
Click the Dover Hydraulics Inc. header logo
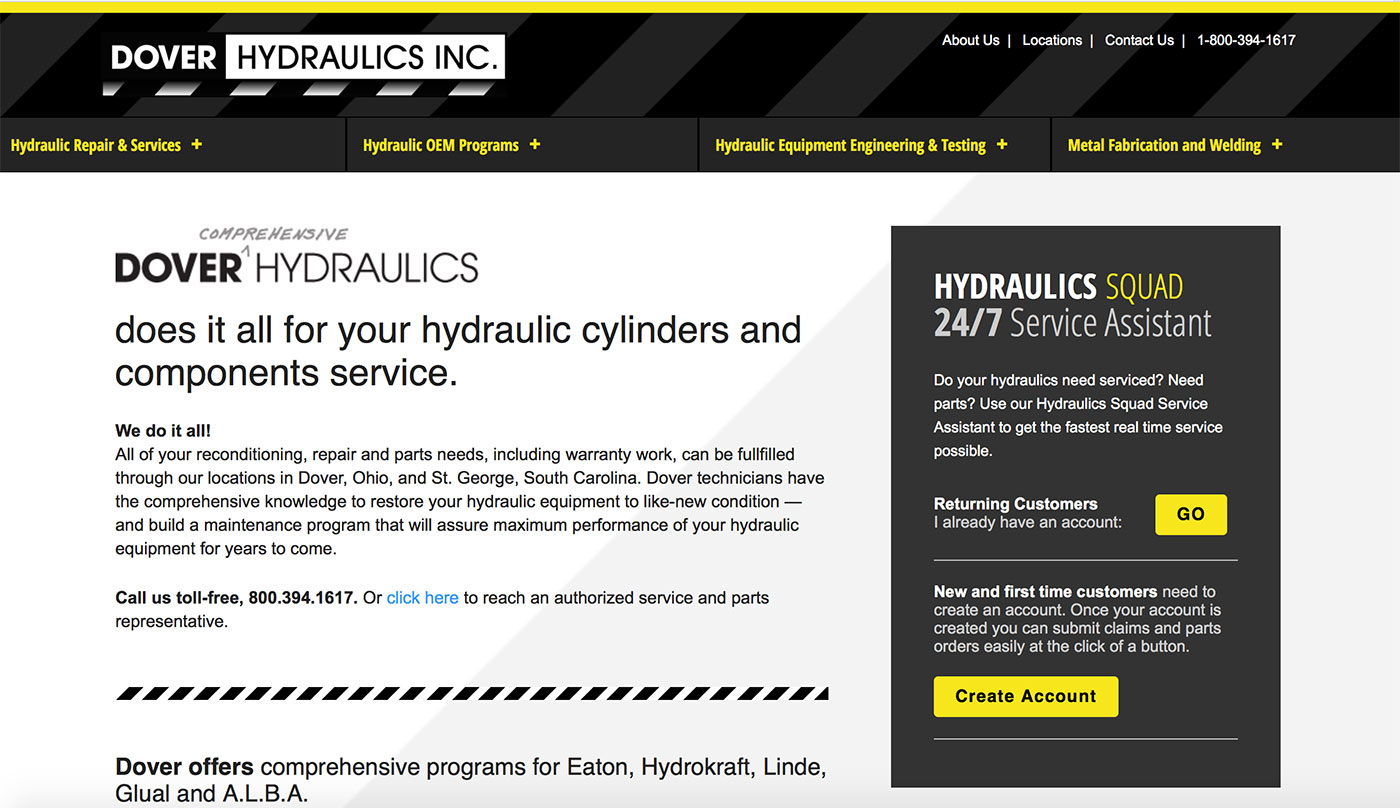[x=304, y=64]
